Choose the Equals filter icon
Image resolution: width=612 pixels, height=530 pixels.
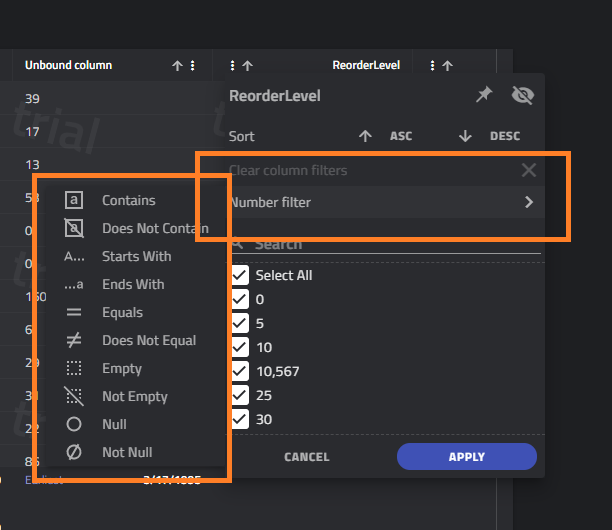click(74, 312)
